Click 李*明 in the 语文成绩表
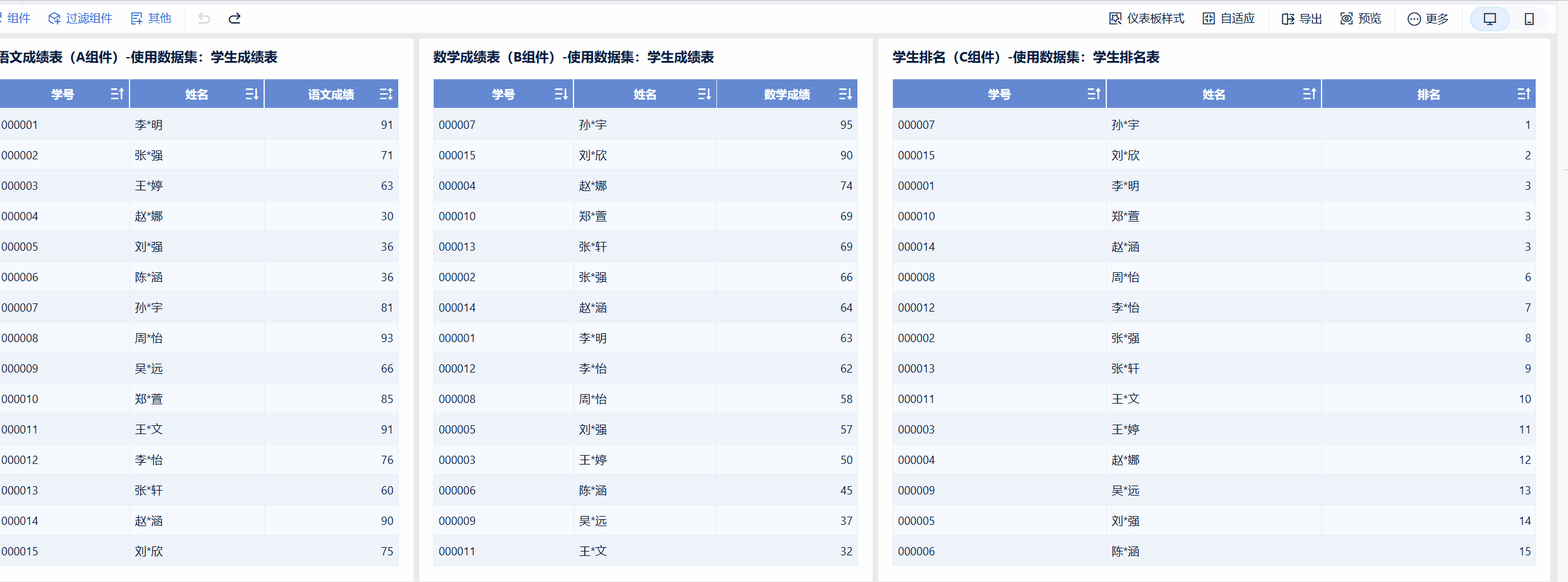The height and width of the screenshot is (582, 1568). 149,125
